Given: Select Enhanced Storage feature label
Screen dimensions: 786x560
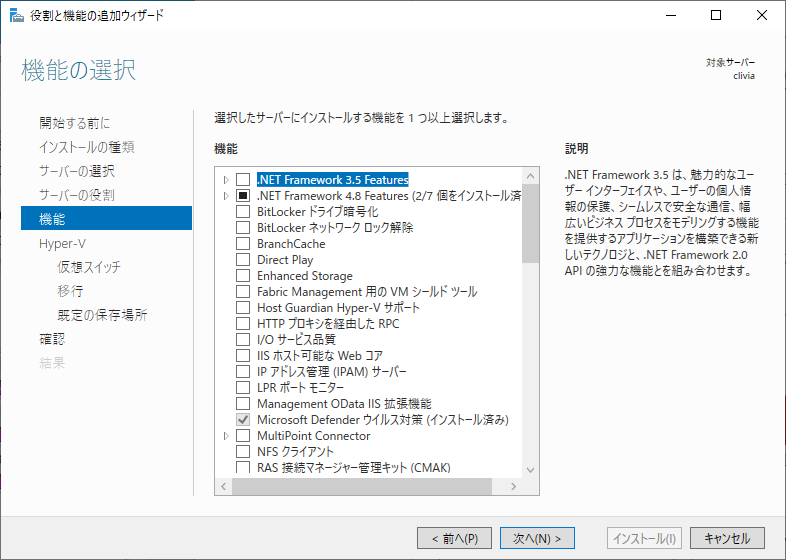Looking at the screenshot, I should [304, 276].
